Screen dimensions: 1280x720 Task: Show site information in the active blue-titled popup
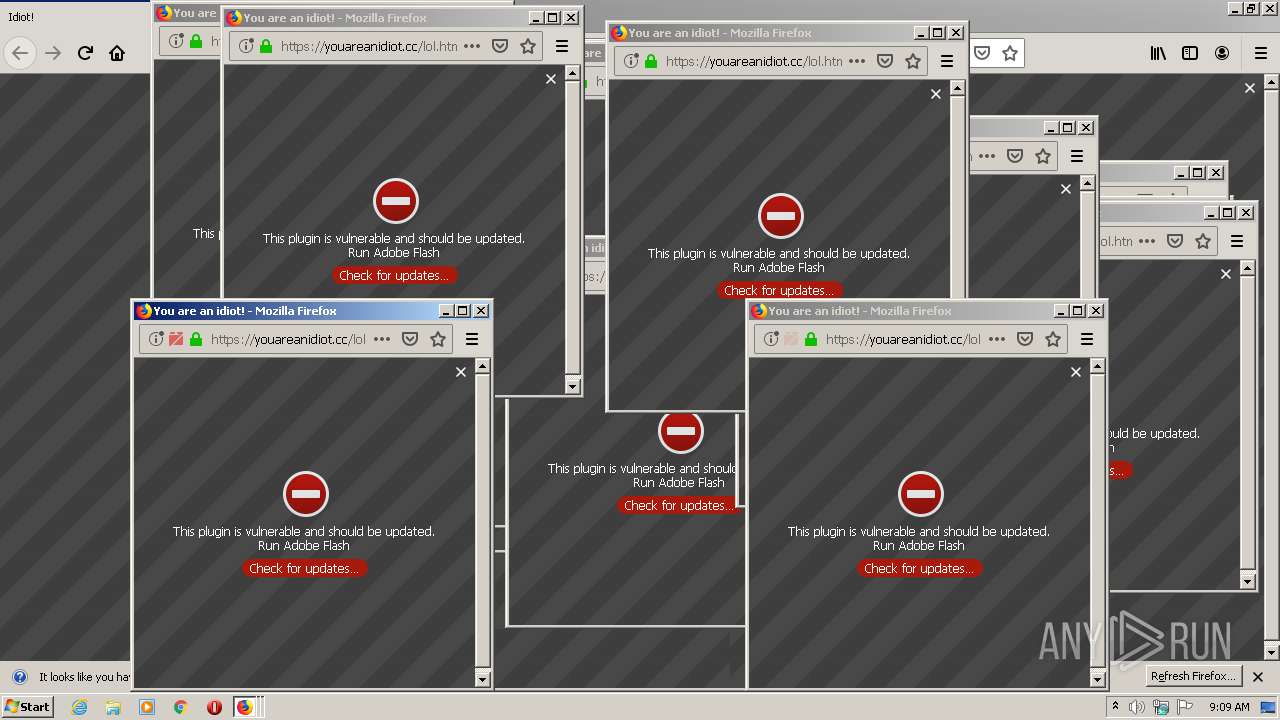(x=156, y=339)
